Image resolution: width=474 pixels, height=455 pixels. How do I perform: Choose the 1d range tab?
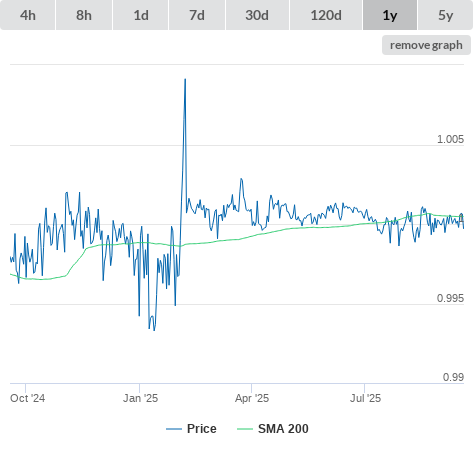coord(141,15)
